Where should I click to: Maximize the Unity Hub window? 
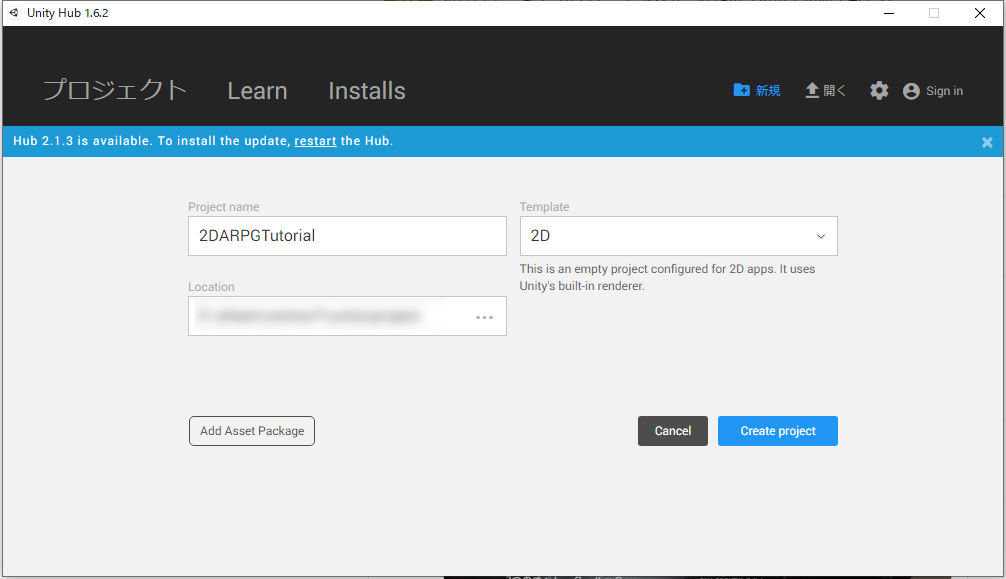tap(934, 13)
